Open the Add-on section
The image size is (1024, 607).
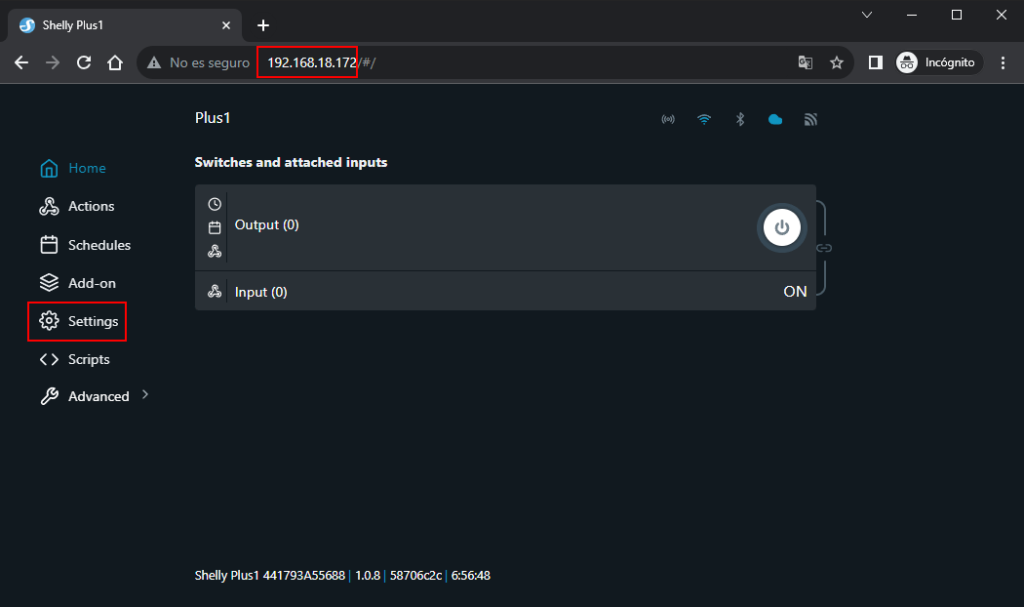tap(91, 283)
